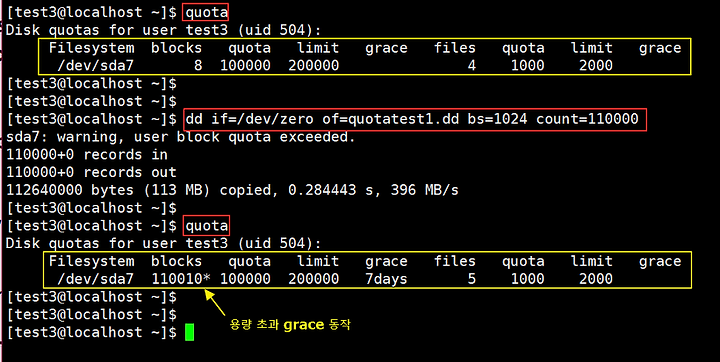
Task: Click "count=110000" in the dd command
Action: click(x=587, y=119)
